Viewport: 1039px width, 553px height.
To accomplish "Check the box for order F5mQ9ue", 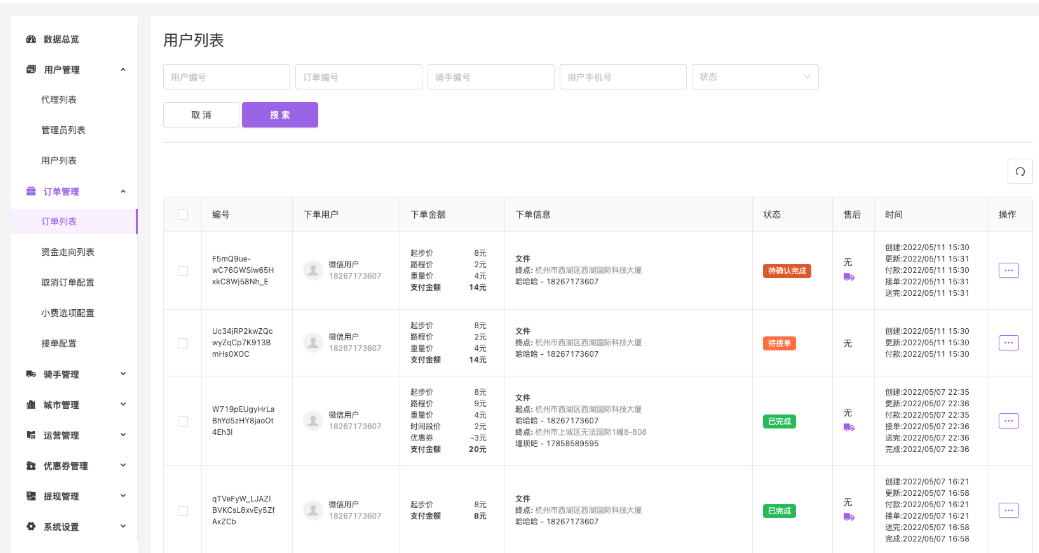I will [x=183, y=271].
